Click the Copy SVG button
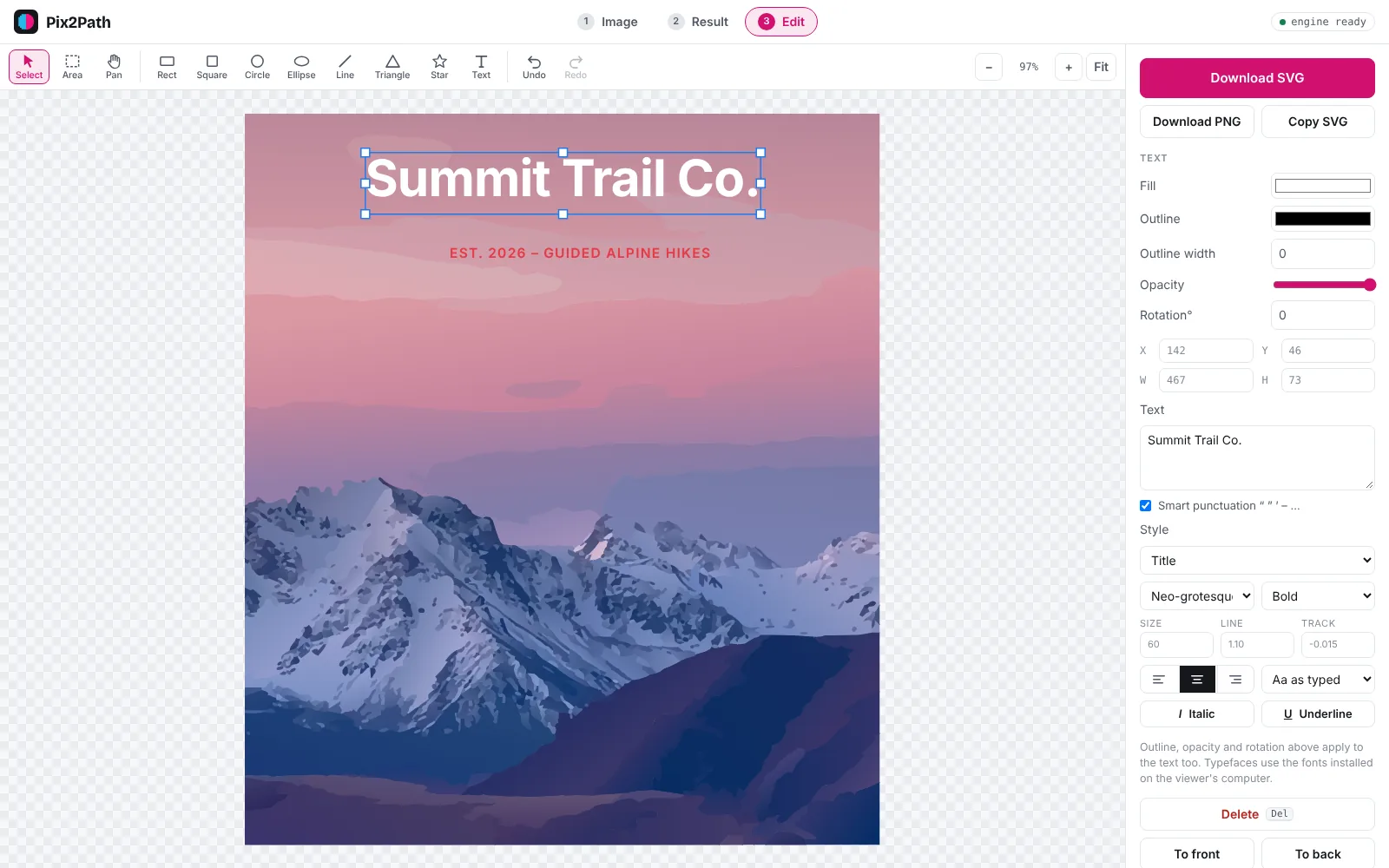This screenshot has width=1389, height=868. (1318, 122)
